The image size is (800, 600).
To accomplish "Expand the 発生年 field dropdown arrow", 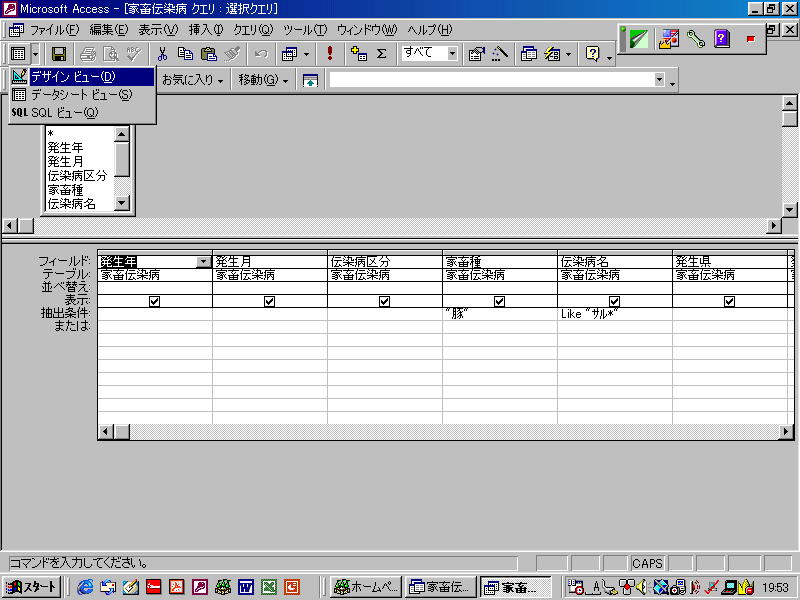I will point(204,262).
